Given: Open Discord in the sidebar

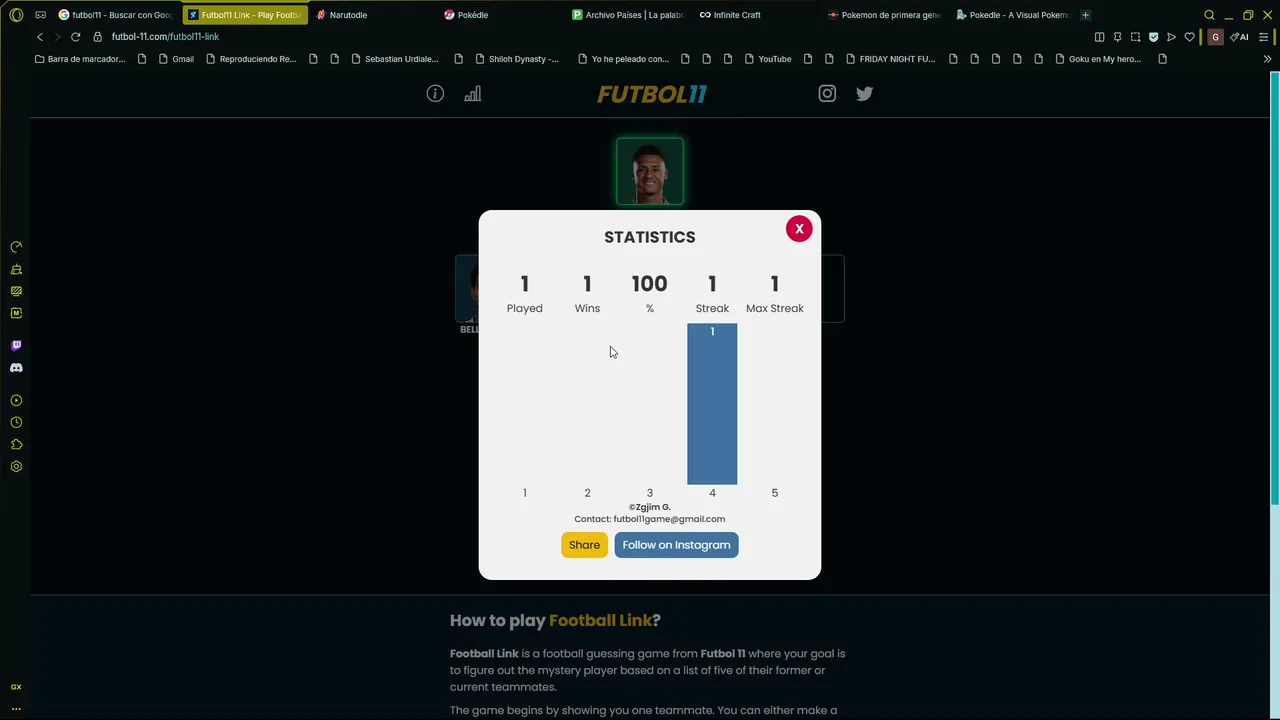Looking at the screenshot, I should coord(16,368).
